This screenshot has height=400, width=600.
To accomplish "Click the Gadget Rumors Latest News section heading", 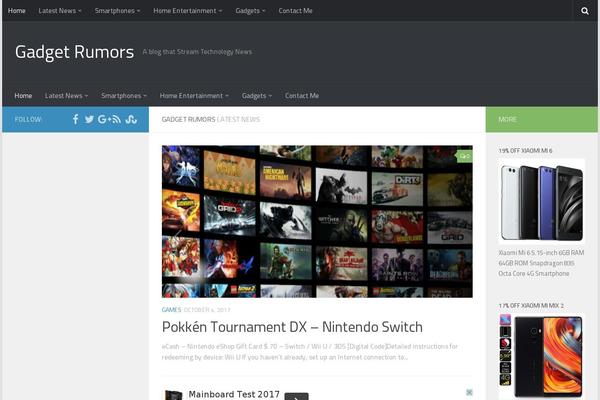I will point(210,119).
